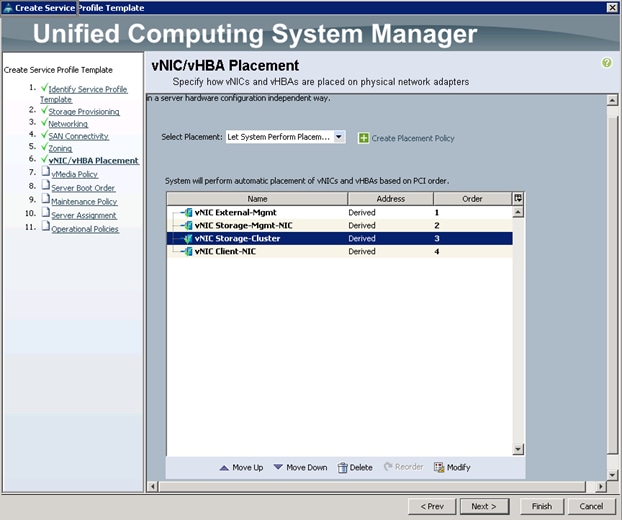Click the Finish button
This screenshot has width=622, height=520.
tap(542, 507)
